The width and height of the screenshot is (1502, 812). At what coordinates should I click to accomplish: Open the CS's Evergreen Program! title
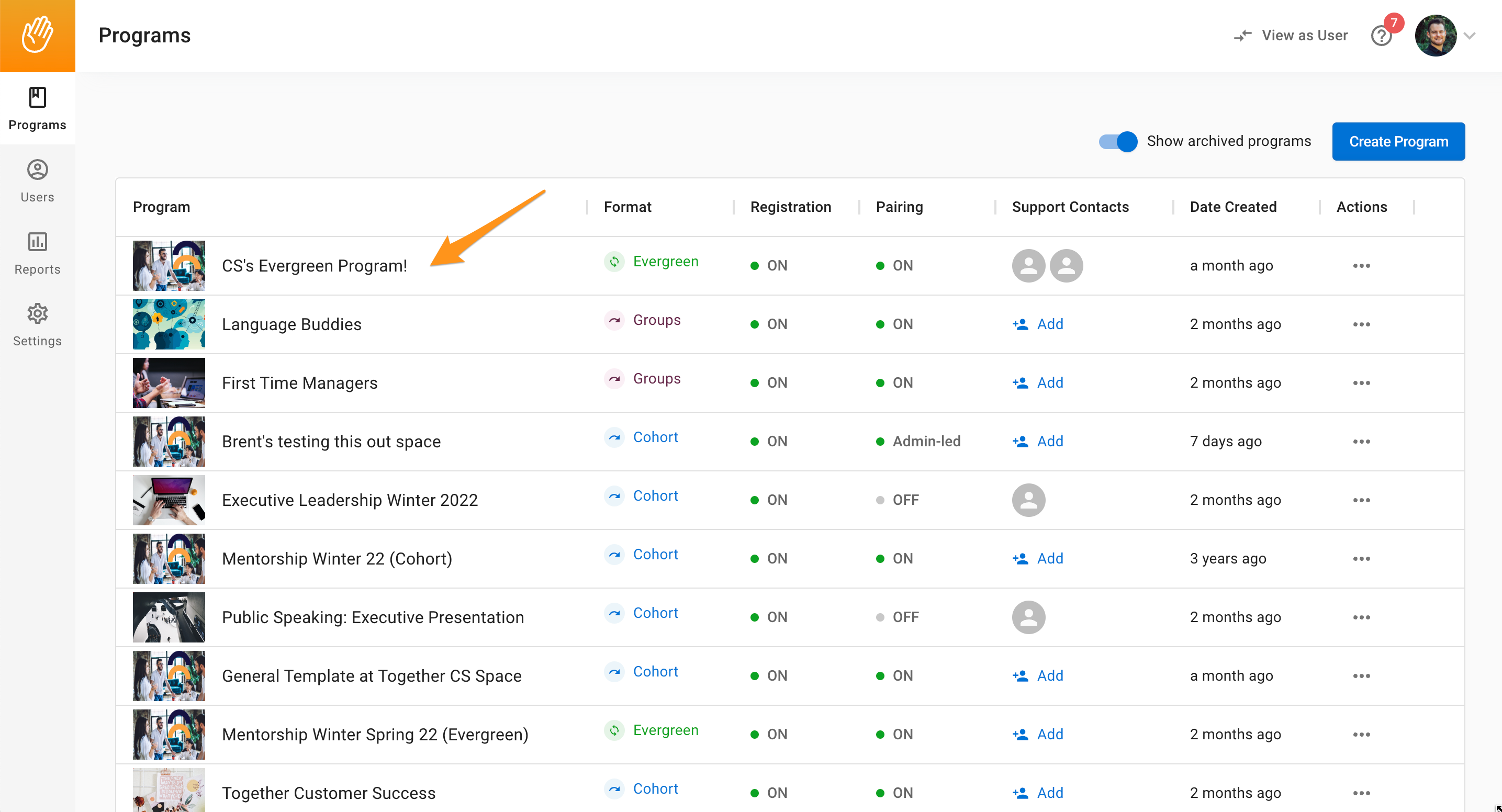coord(315,266)
